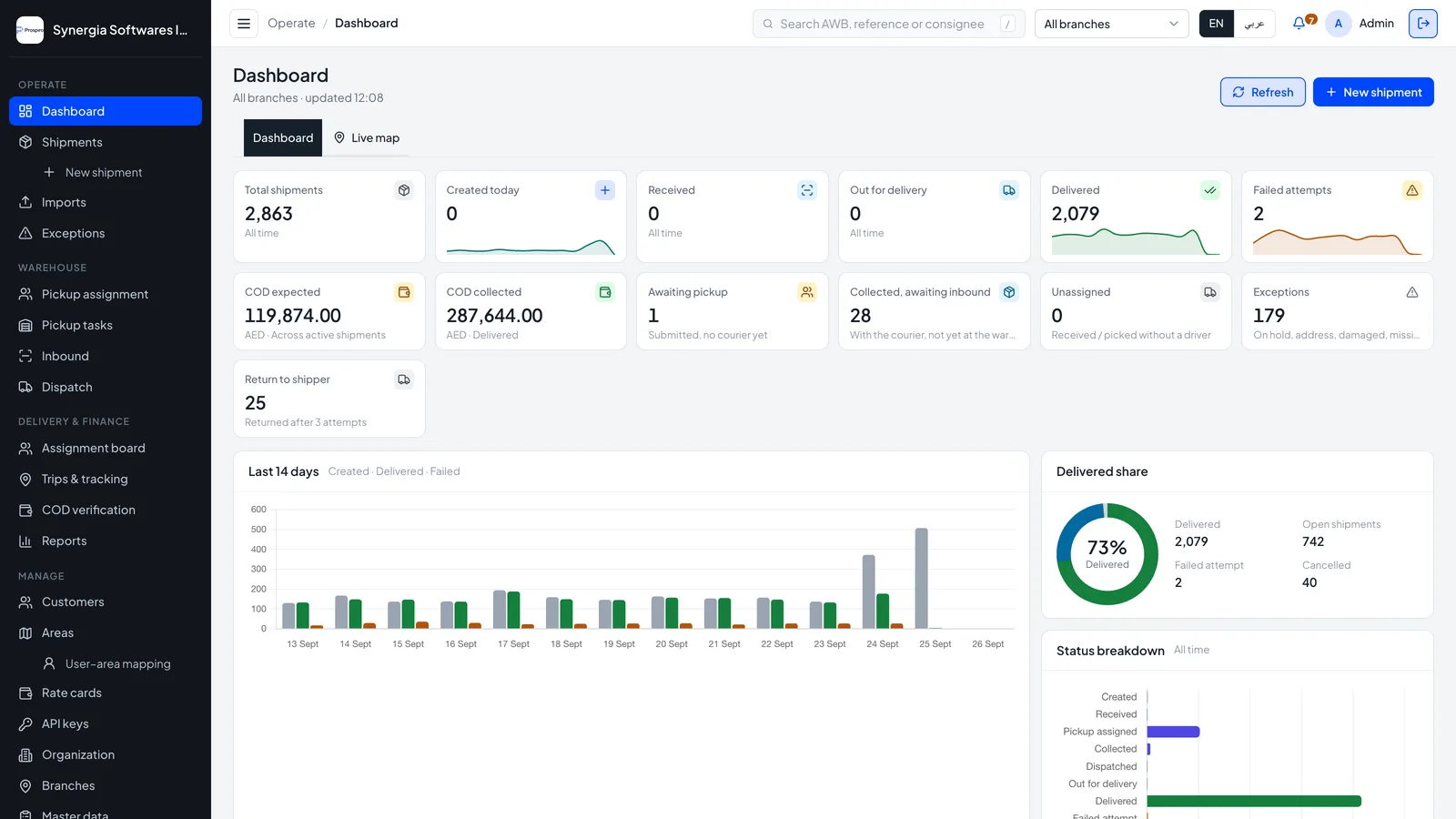
Task: Click the Return to shipper truck icon
Action: (404, 379)
